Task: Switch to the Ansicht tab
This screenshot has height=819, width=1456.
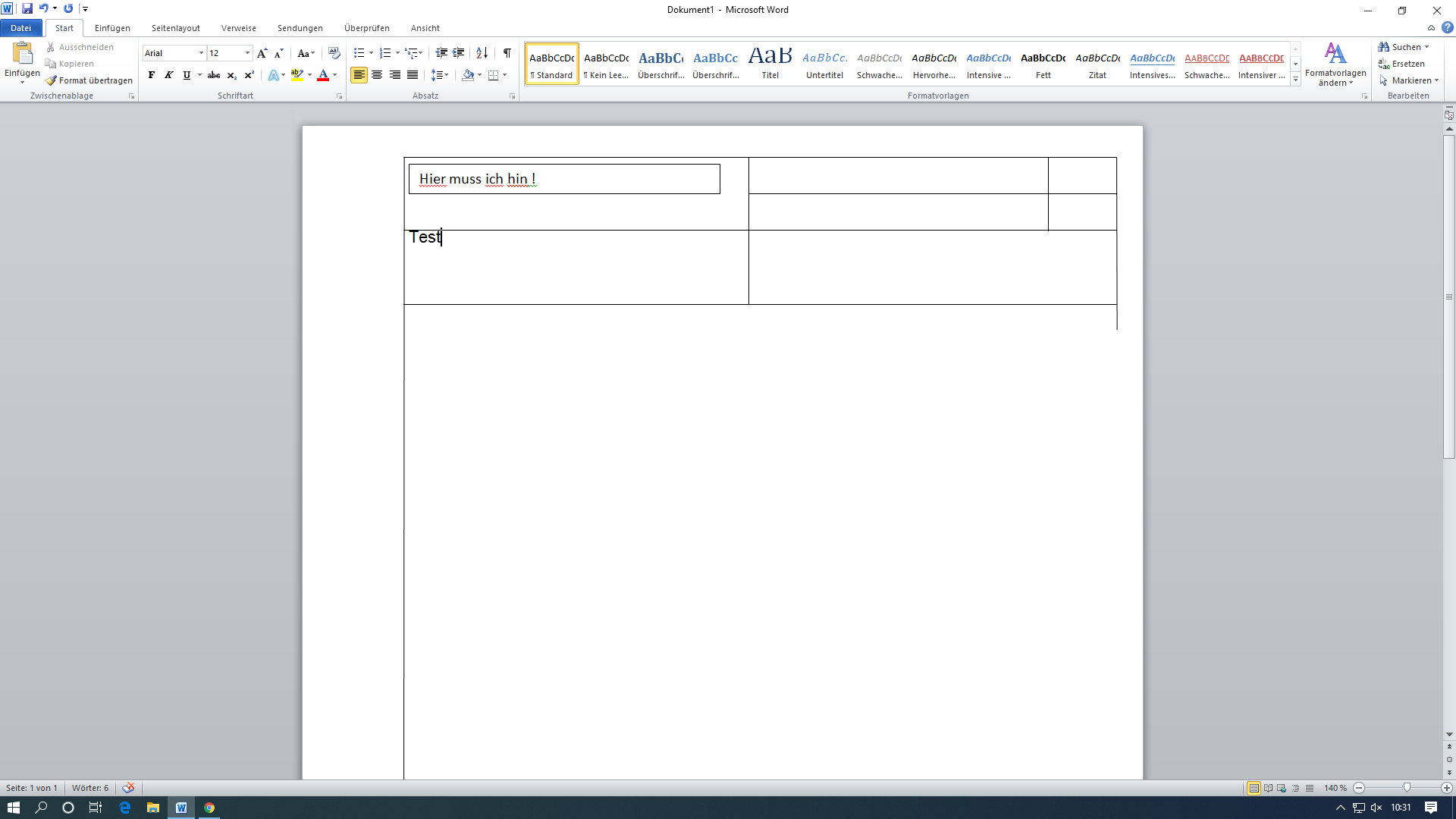Action: coord(425,28)
